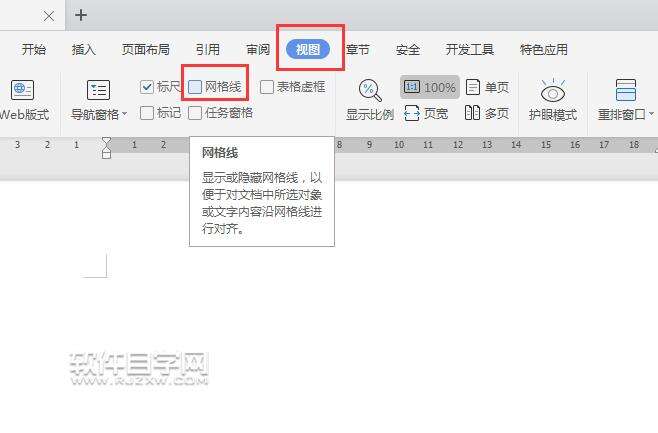Tick the 标记 checkbox
The image size is (658, 433).
pyautogui.click(x=146, y=113)
